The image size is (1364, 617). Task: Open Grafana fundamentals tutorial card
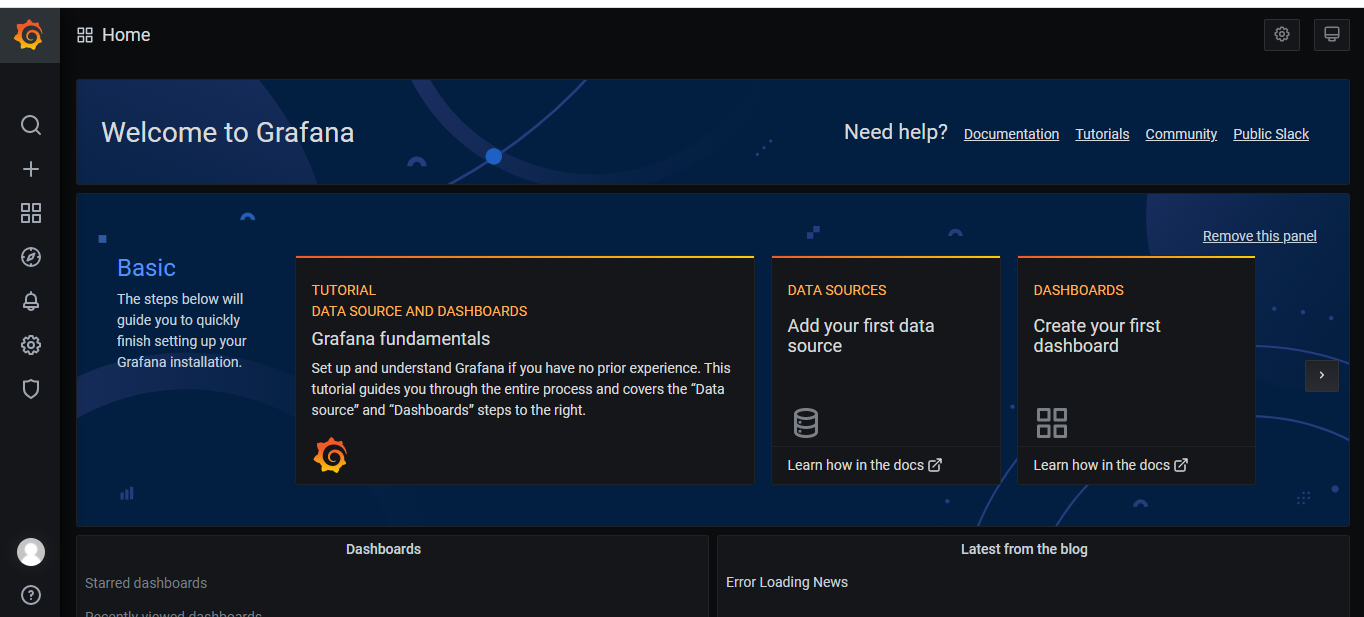click(525, 371)
